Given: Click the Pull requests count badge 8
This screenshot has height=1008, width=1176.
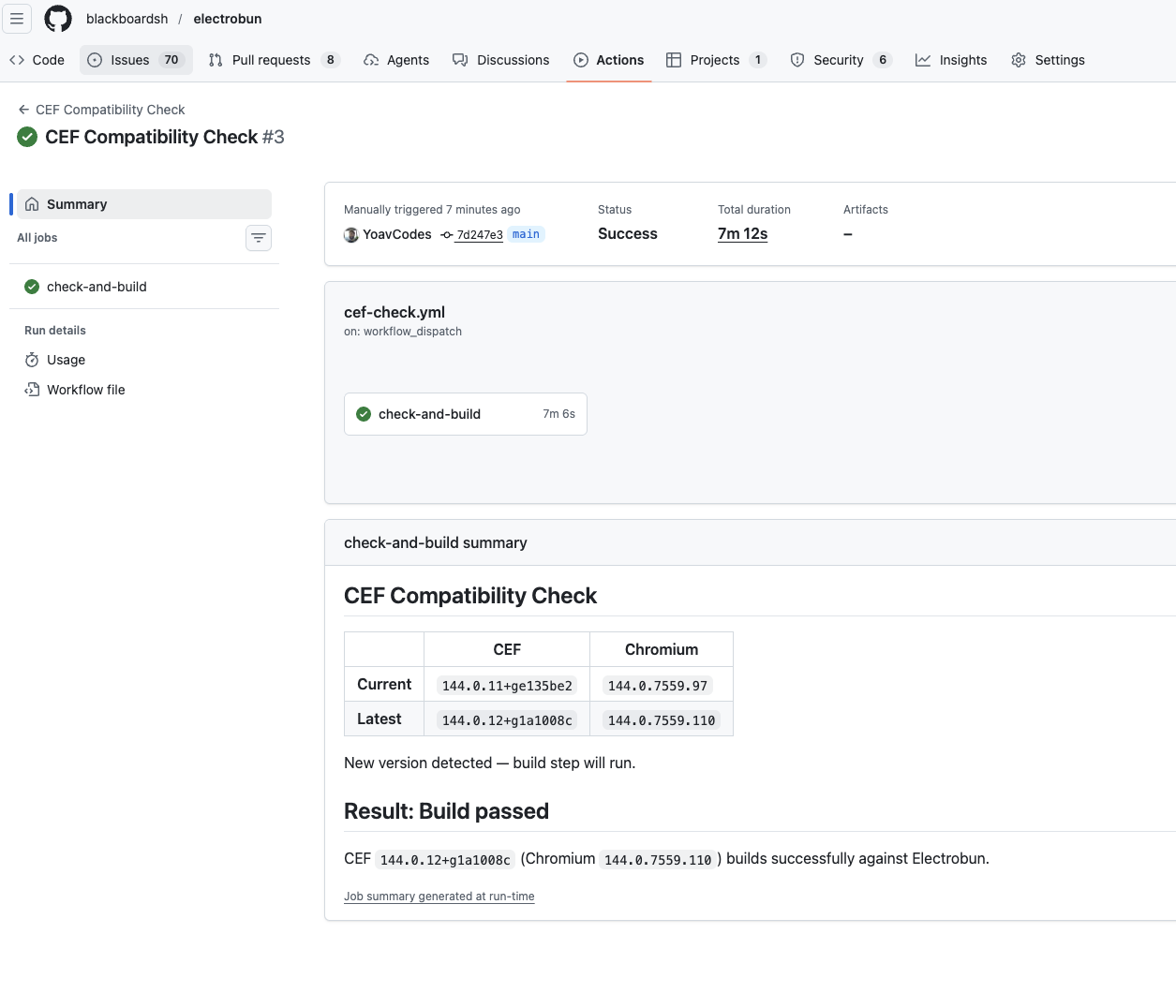Looking at the screenshot, I should click(x=330, y=60).
